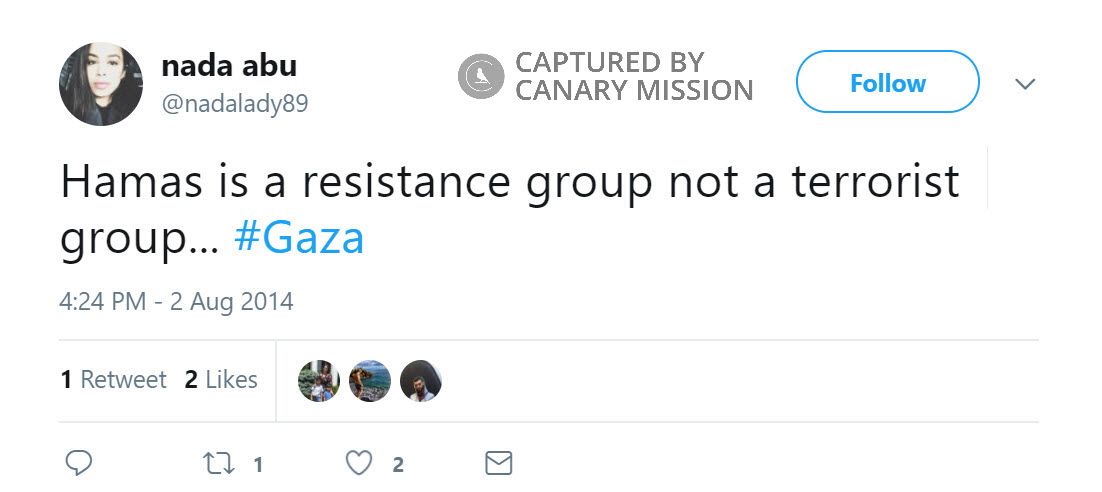Click the retweet count beside the retweet icon
This screenshot has height=492, width=1102.
point(258,464)
